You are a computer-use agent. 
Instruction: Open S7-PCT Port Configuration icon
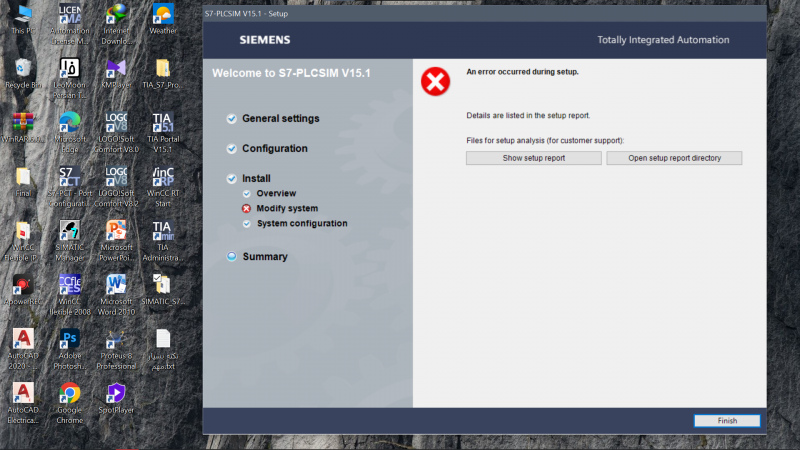point(69,187)
